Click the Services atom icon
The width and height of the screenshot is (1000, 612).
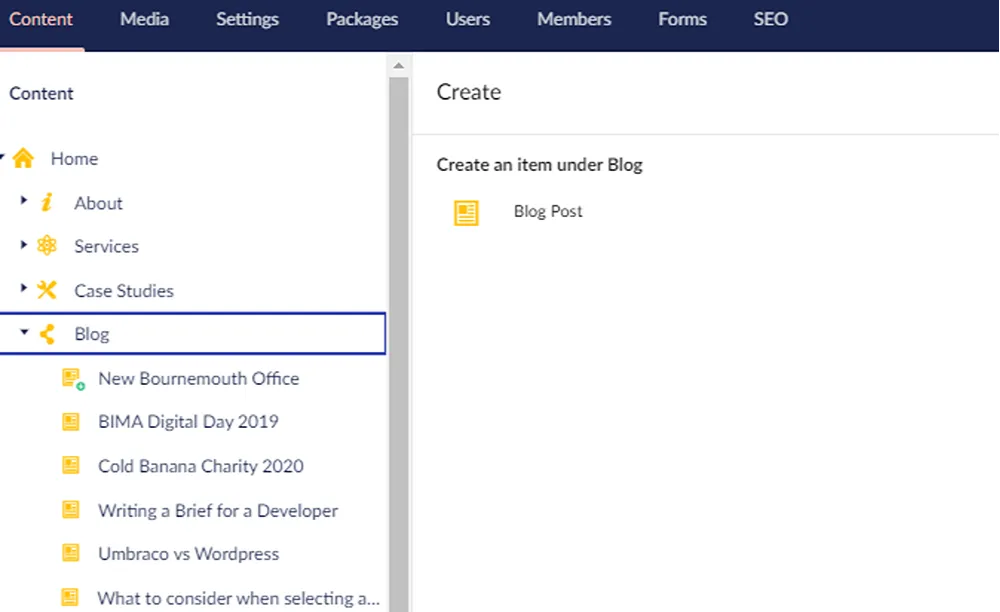click(47, 245)
